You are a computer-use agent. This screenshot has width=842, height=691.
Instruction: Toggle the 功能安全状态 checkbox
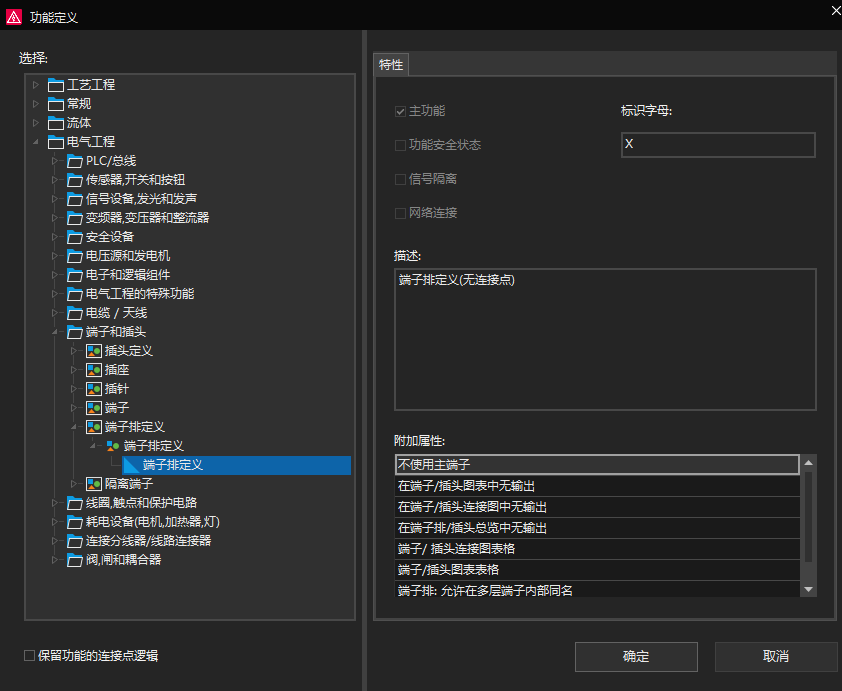pos(400,145)
